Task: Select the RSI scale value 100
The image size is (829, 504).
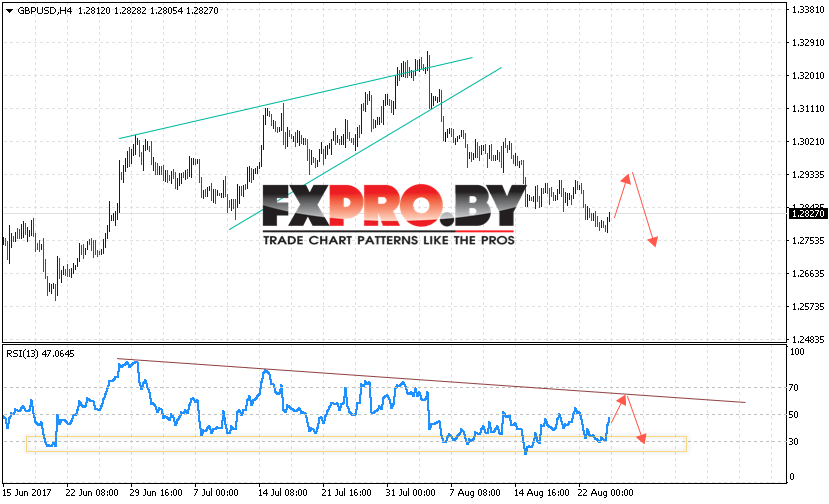Action: tap(796, 352)
